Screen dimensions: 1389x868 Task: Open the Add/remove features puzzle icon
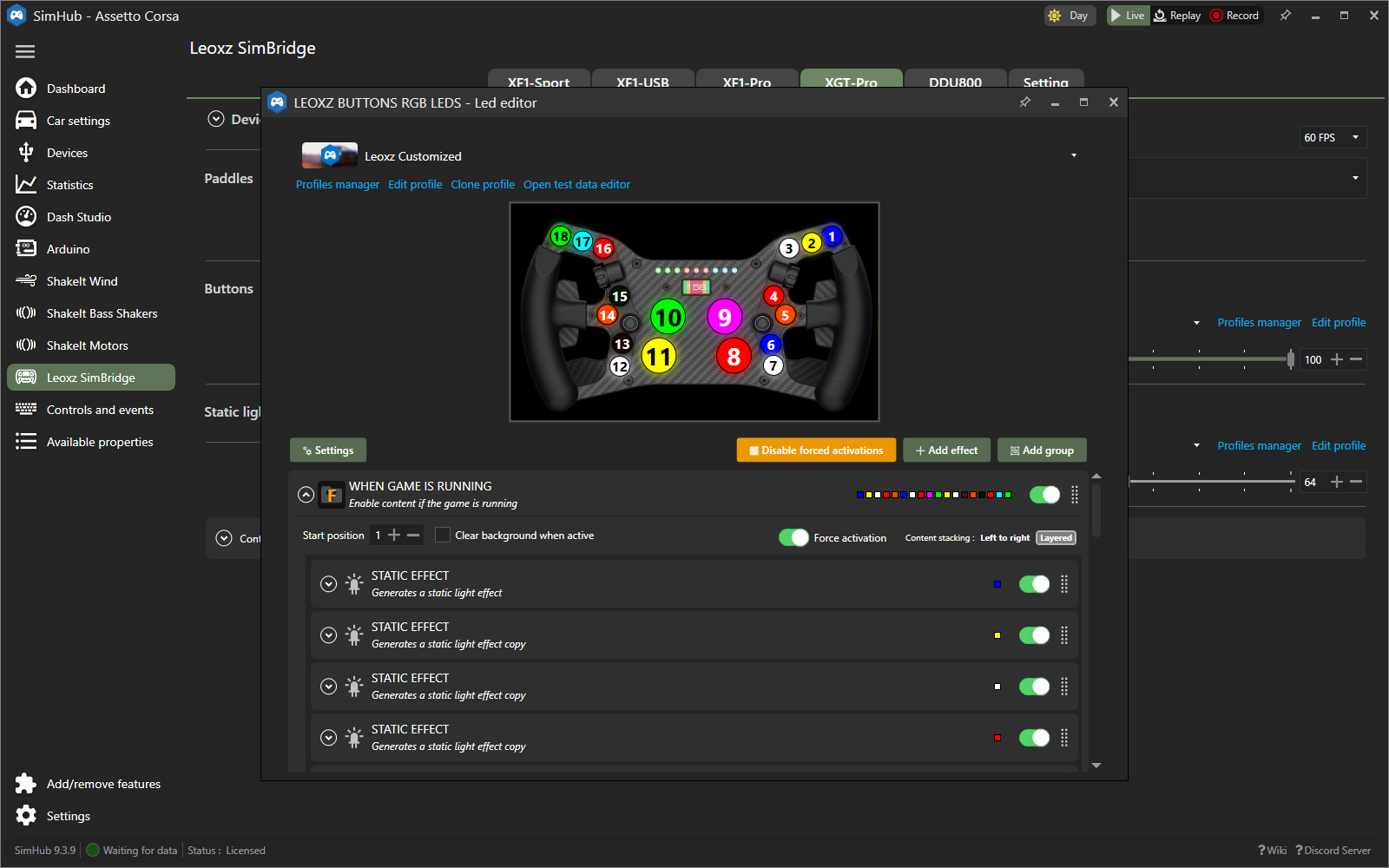(26, 784)
